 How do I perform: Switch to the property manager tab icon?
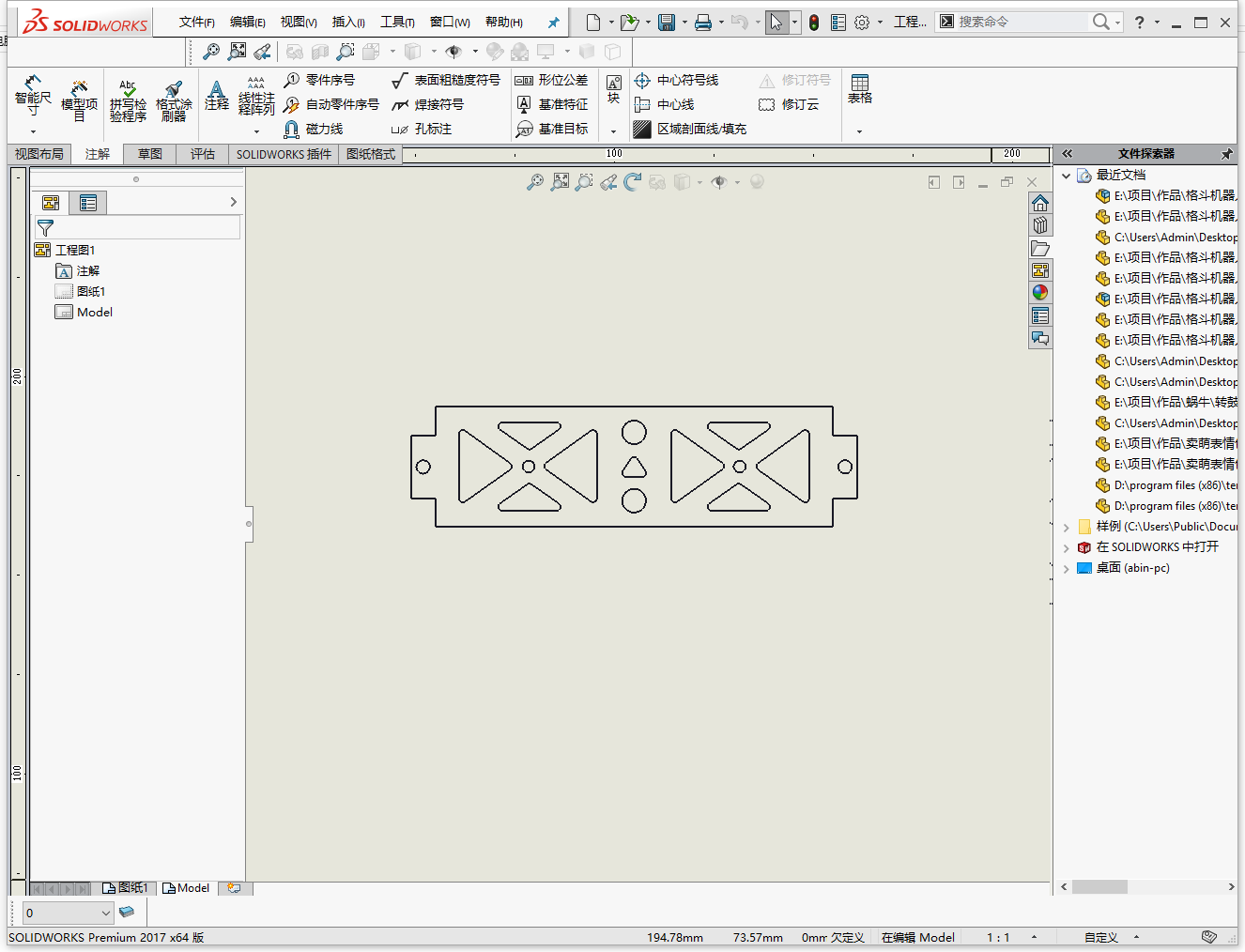(88, 203)
